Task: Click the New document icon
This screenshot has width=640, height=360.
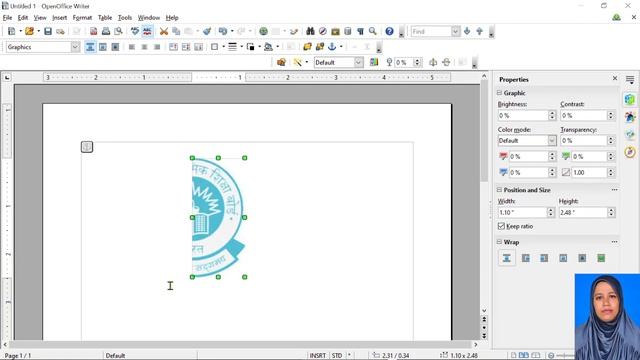Action: point(11,31)
